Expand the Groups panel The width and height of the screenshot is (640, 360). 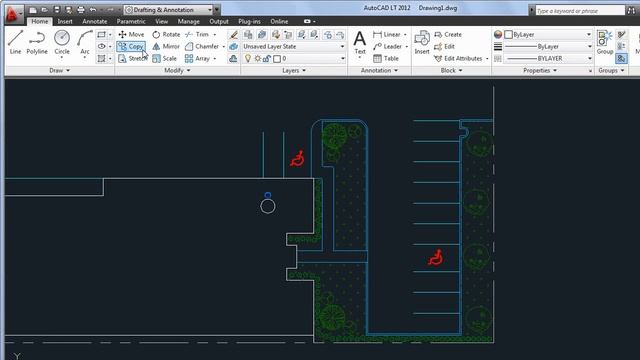click(611, 71)
